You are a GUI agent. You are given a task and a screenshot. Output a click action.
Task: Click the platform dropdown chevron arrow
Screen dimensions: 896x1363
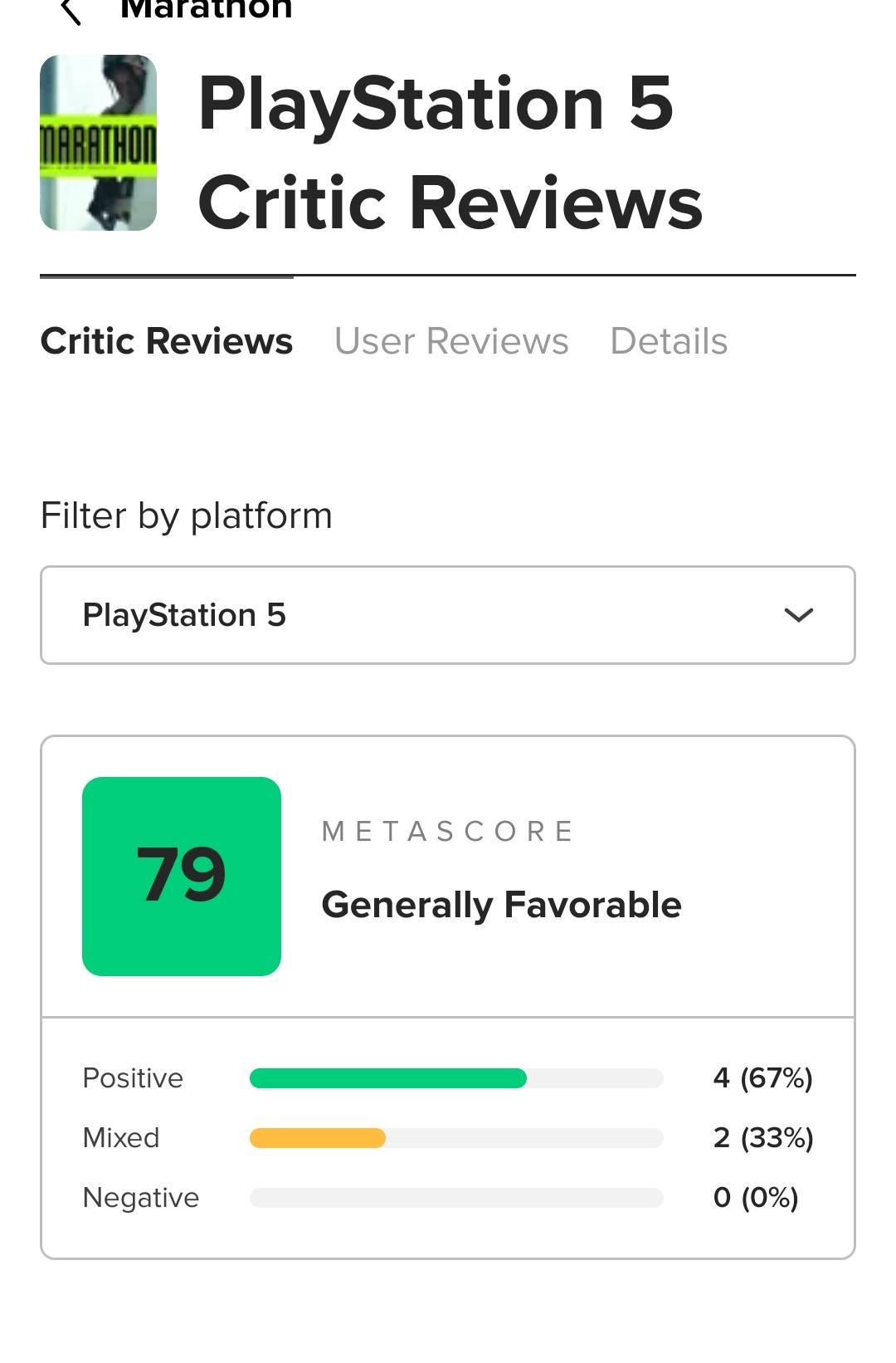pos(798,615)
